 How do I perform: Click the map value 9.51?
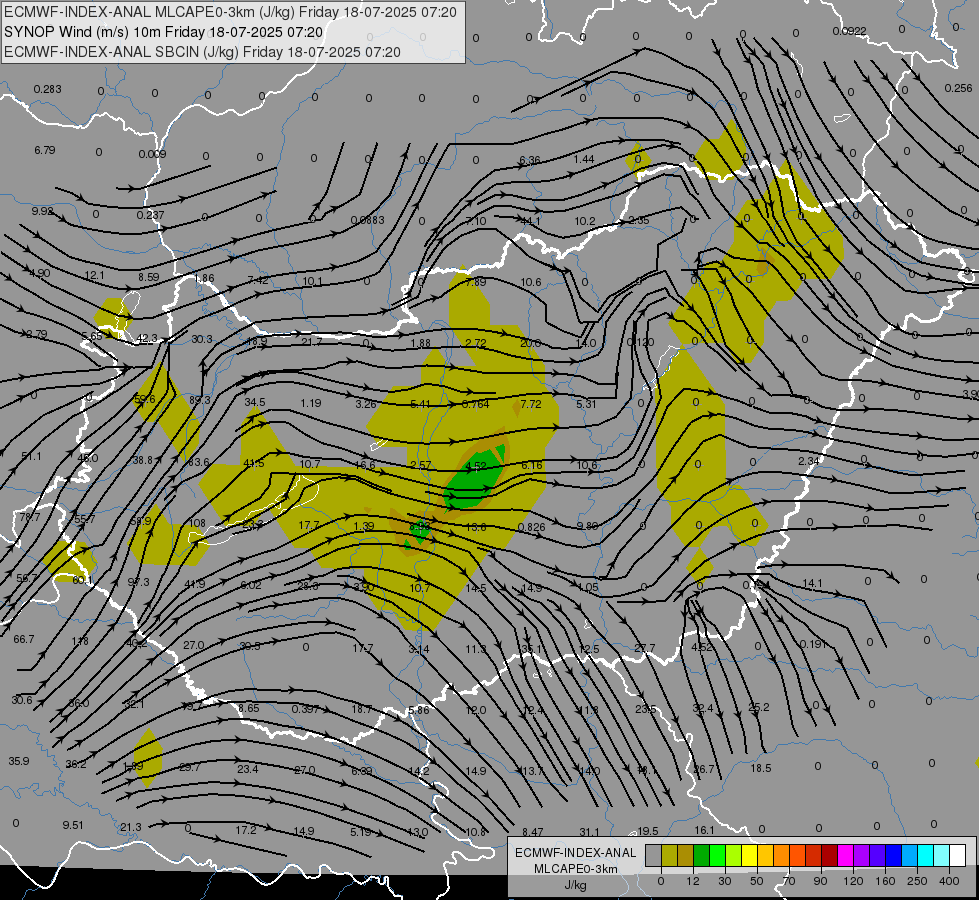(72, 825)
